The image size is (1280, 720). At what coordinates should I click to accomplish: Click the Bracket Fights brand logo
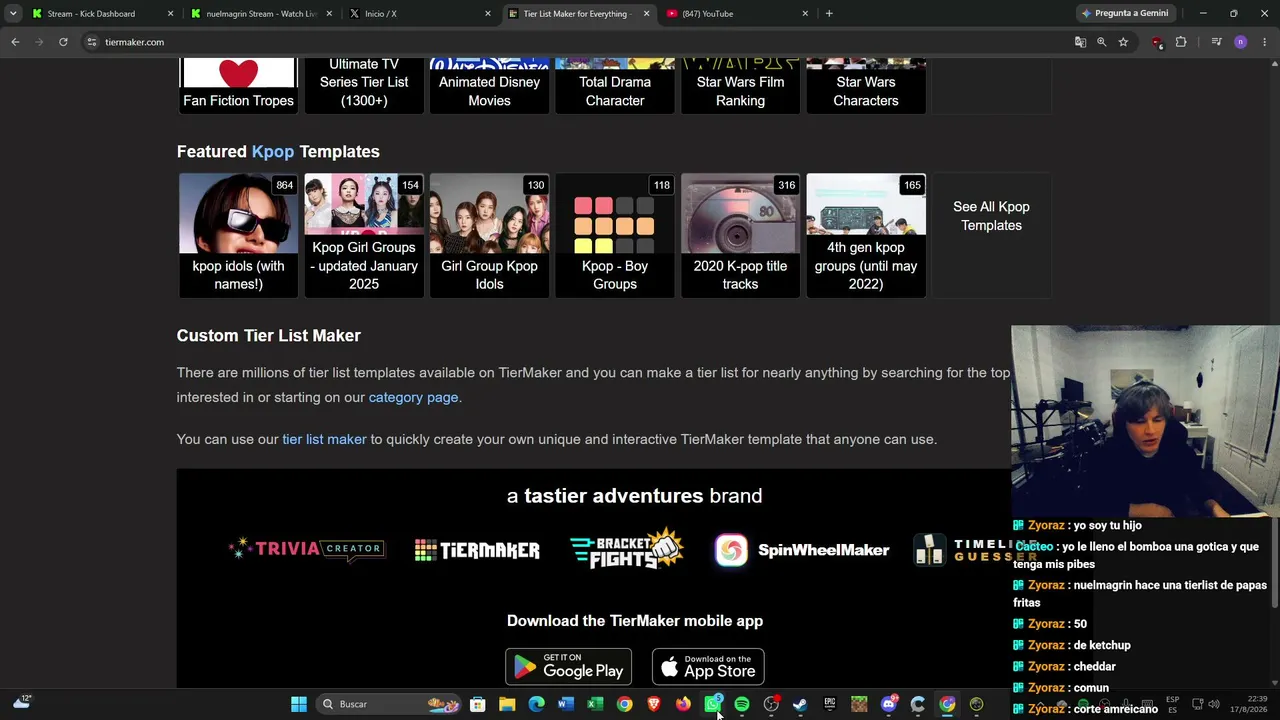(x=626, y=549)
